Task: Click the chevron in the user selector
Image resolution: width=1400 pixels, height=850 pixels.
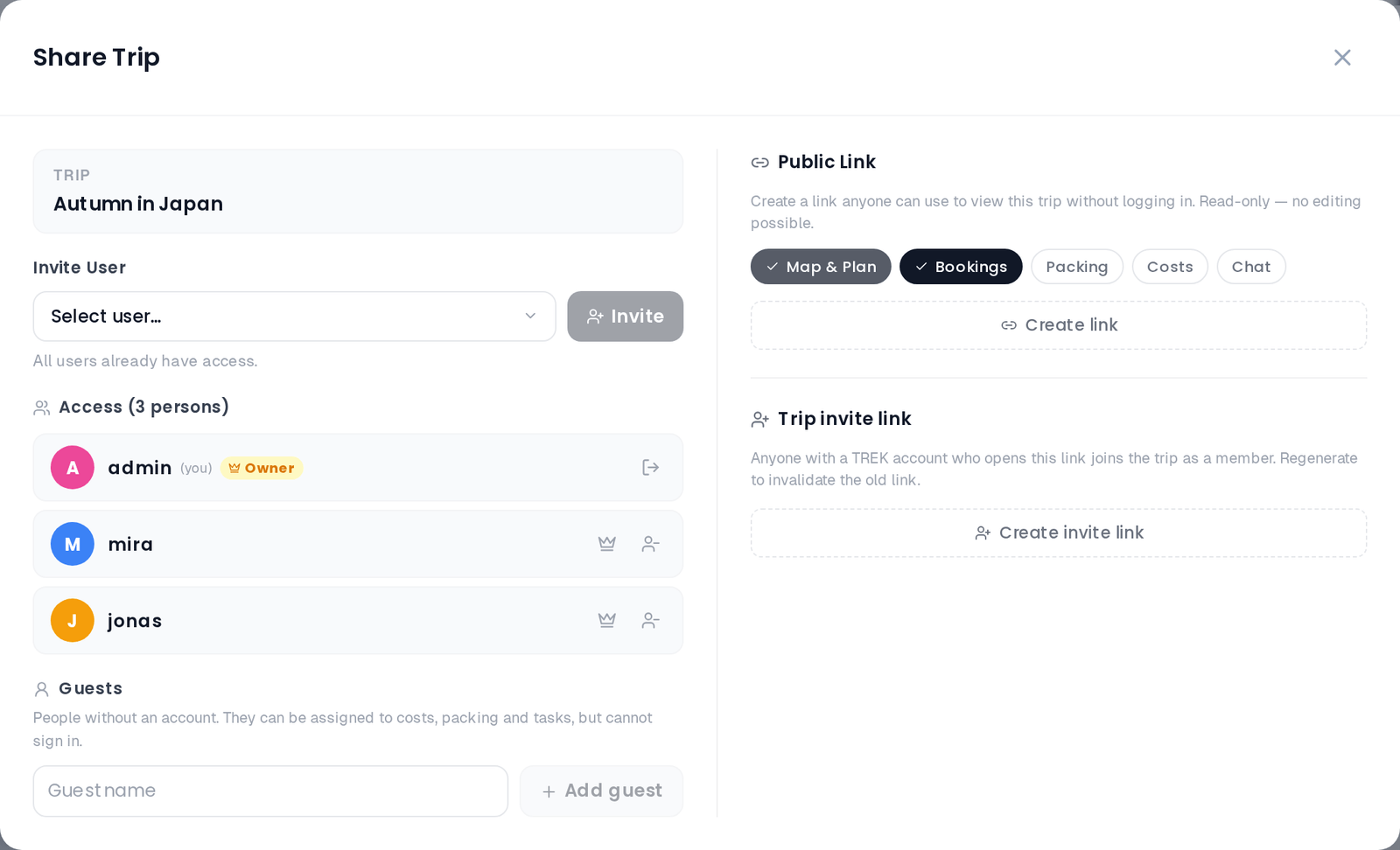Action: coord(530,317)
